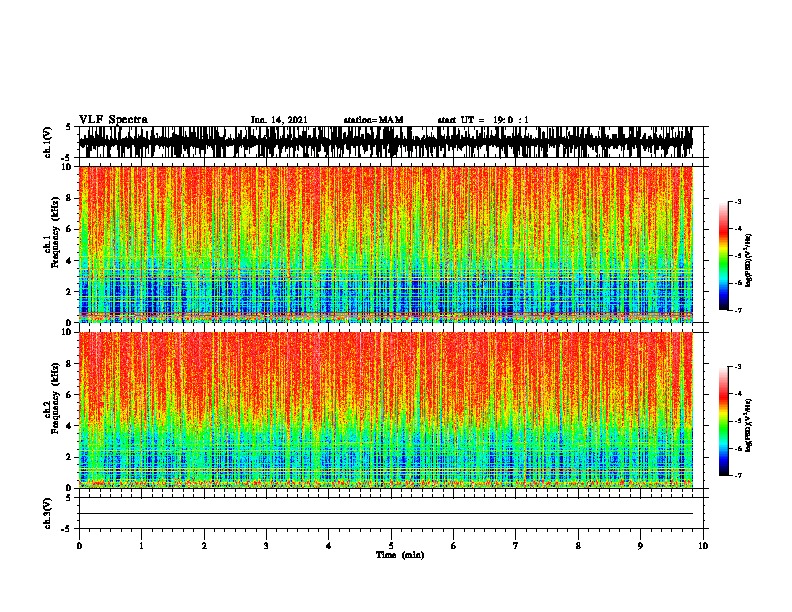Click the ch.1 spectrogram "8" kHz tick label

(69, 198)
